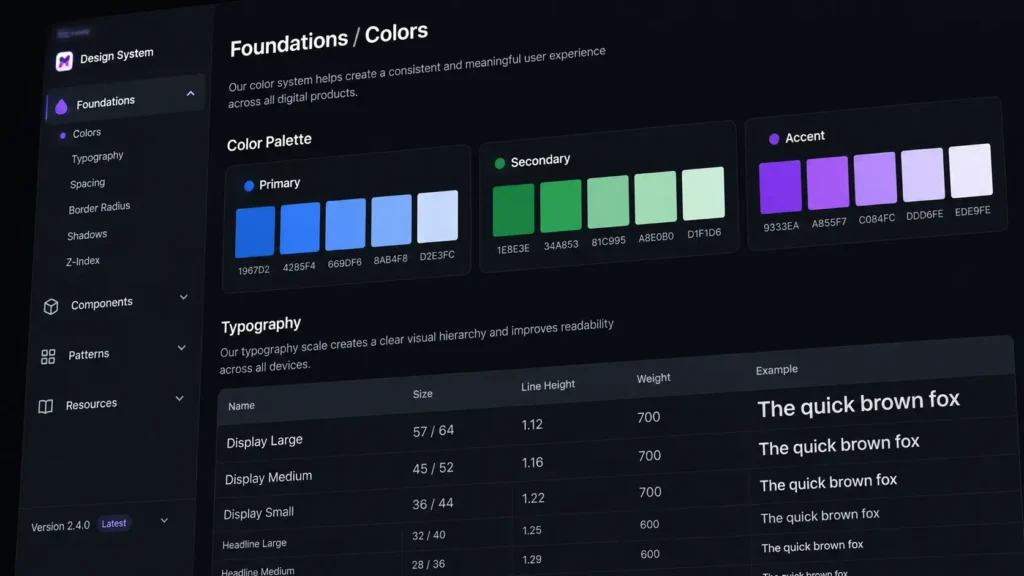
Task: Click the 1.22 line height value
Action: pyautogui.click(x=533, y=498)
